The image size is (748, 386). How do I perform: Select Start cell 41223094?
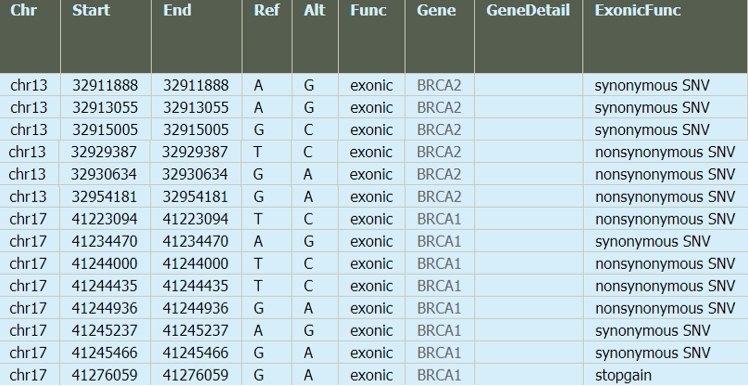click(x=104, y=219)
